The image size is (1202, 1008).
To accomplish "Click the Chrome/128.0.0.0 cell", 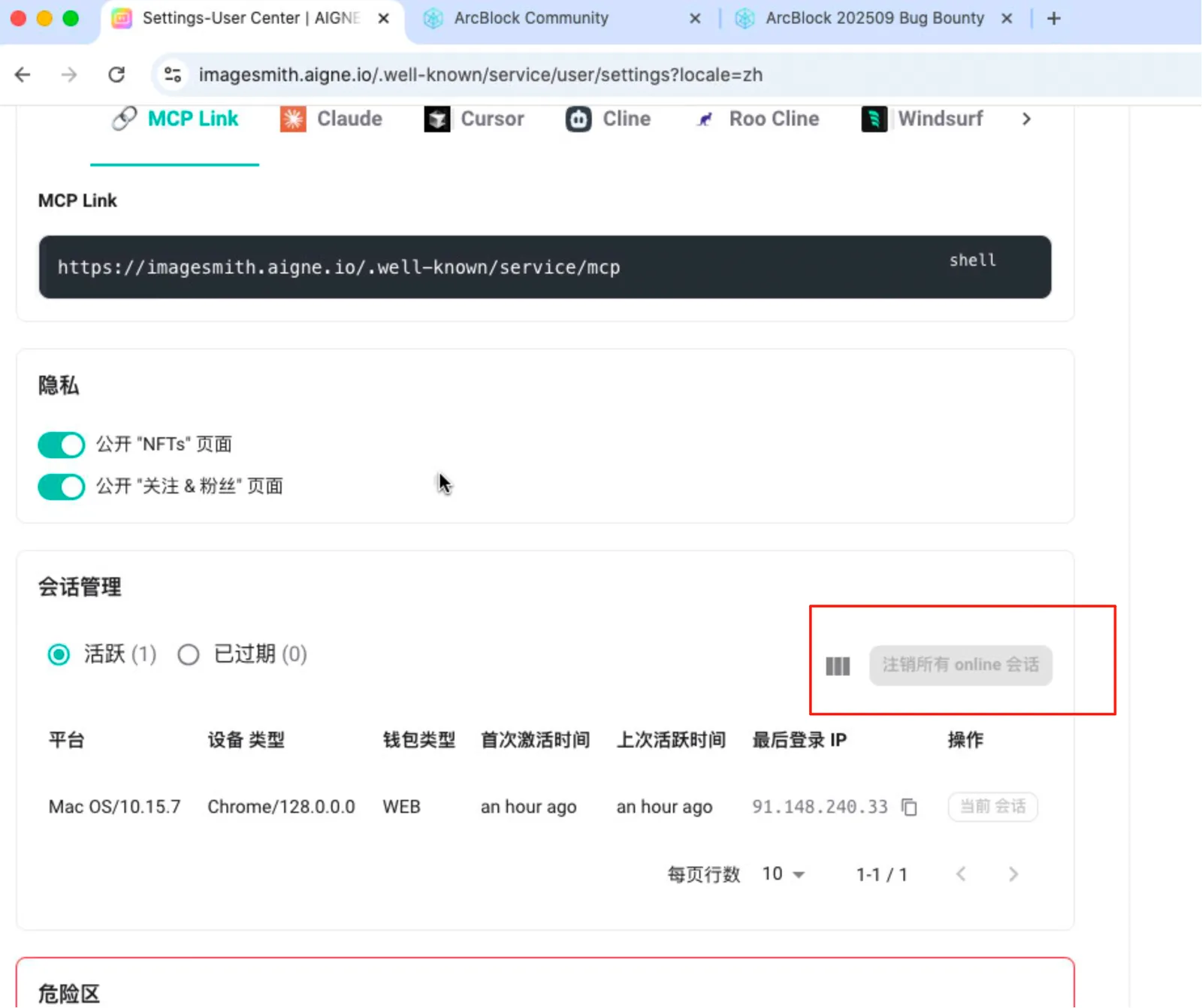I will coord(281,807).
